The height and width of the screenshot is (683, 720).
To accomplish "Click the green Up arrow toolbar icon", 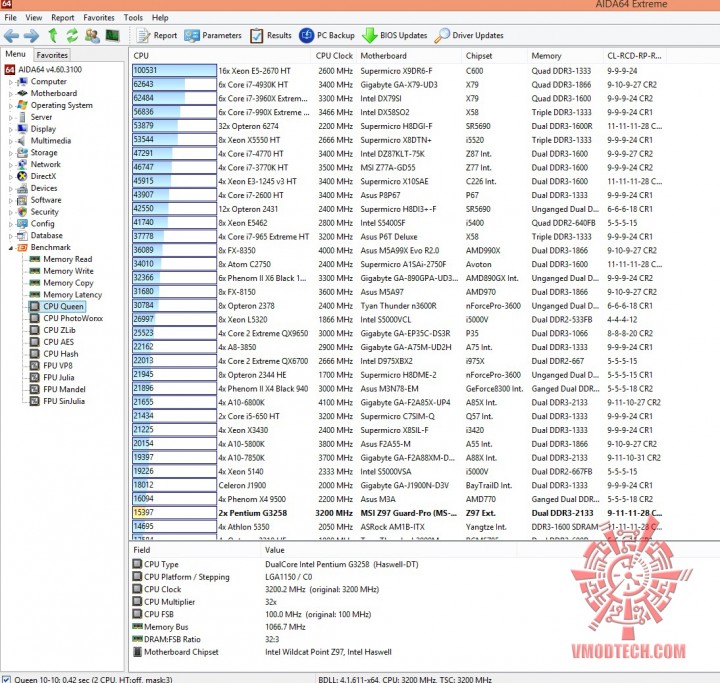I will tap(53, 35).
